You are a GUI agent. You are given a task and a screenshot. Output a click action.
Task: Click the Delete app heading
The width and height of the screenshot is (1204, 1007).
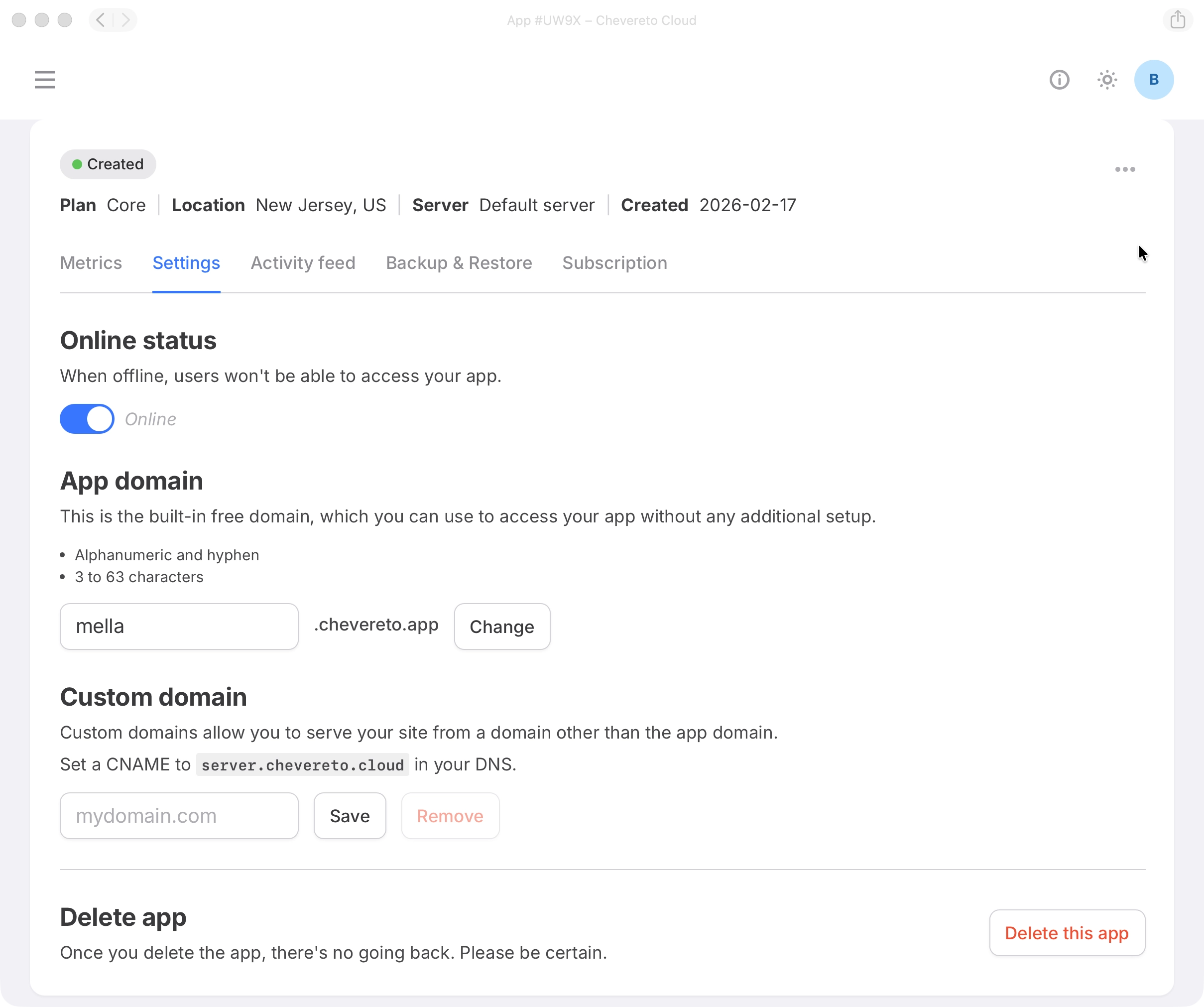click(123, 917)
